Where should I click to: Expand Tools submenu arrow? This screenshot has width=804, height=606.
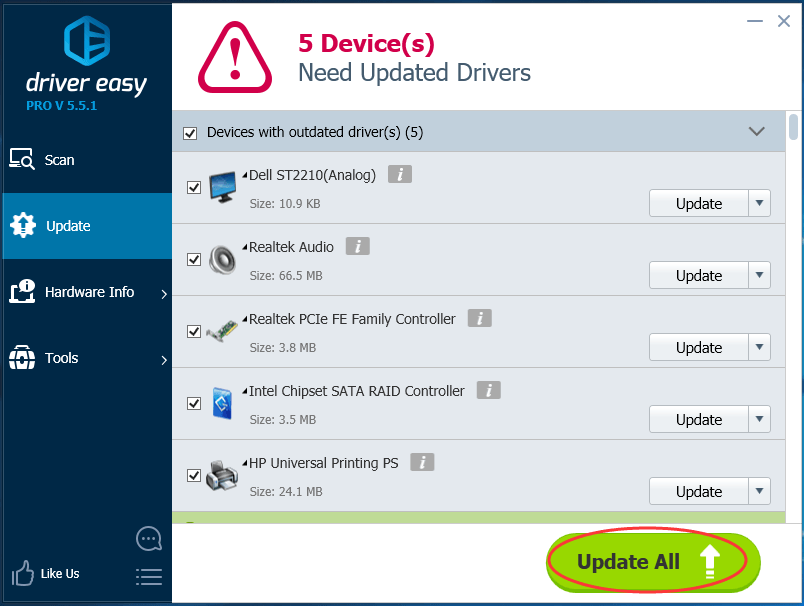click(164, 360)
